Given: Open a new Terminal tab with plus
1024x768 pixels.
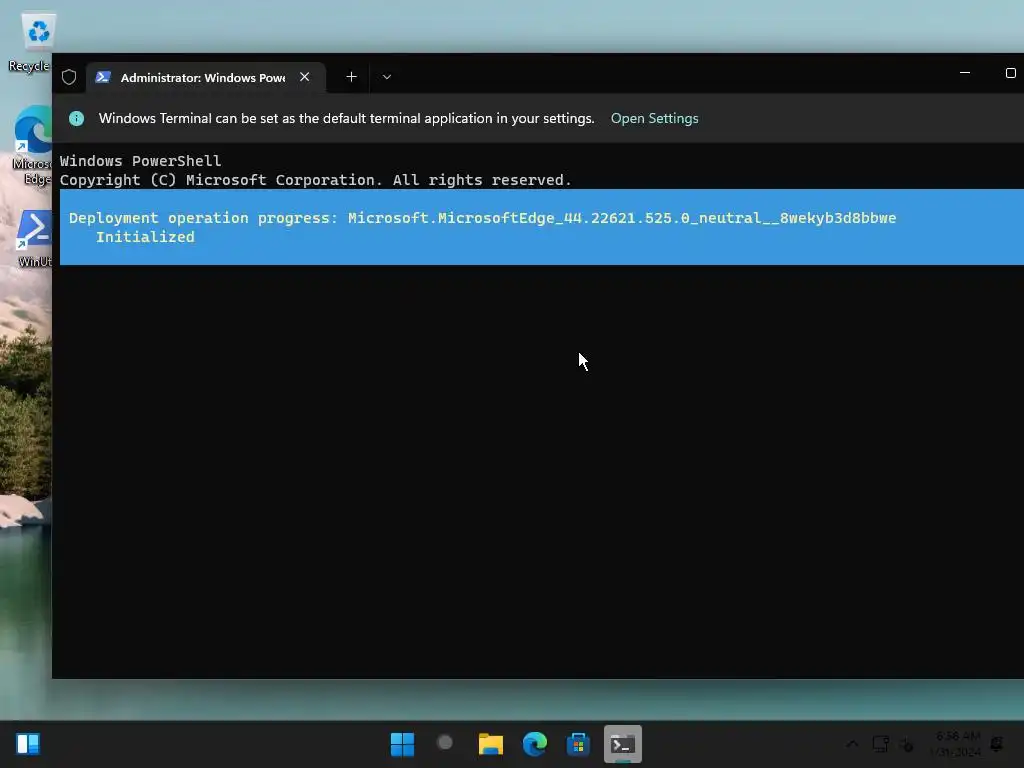Looking at the screenshot, I should point(351,77).
